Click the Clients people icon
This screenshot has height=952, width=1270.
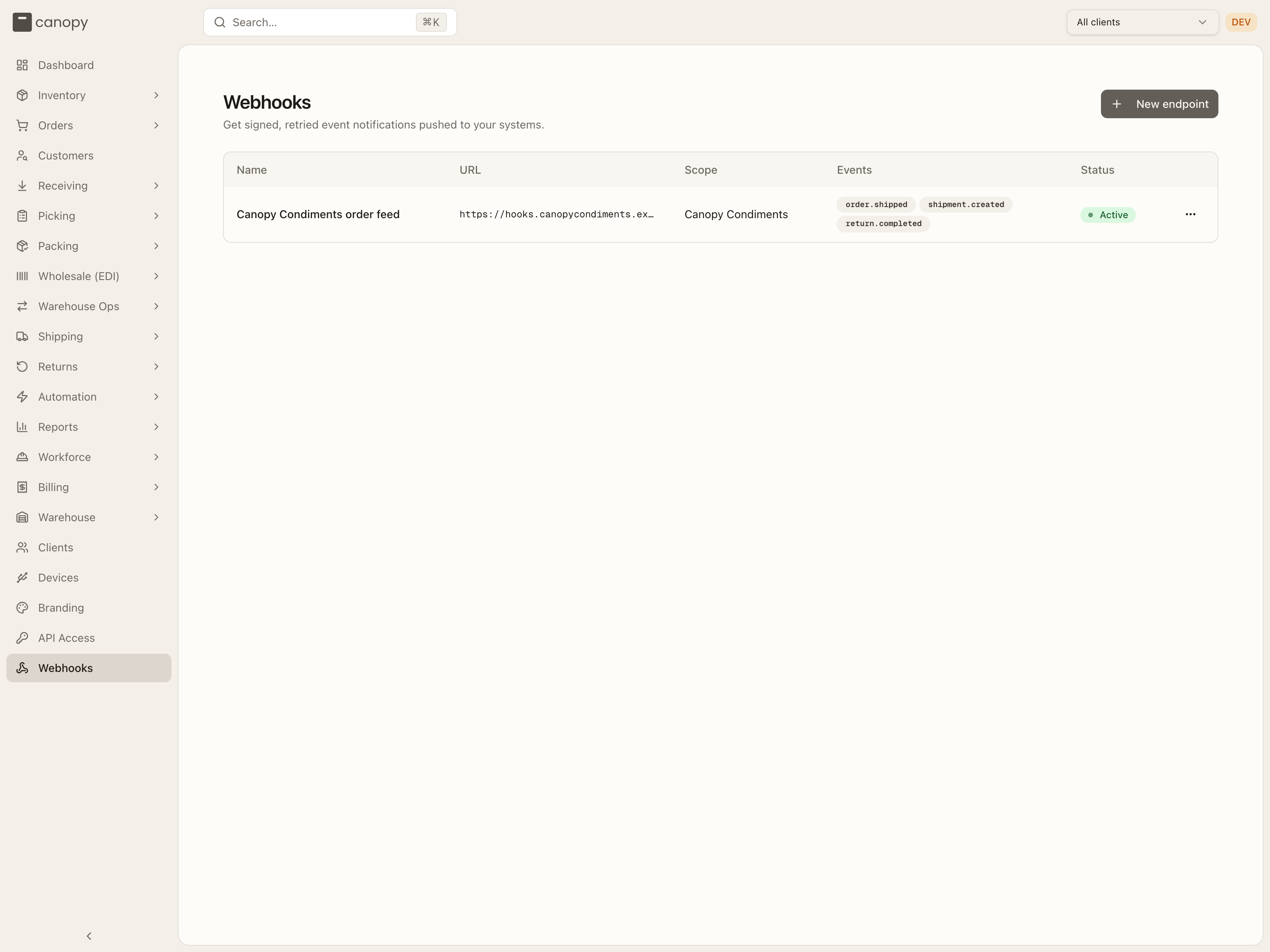[x=22, y=547]
